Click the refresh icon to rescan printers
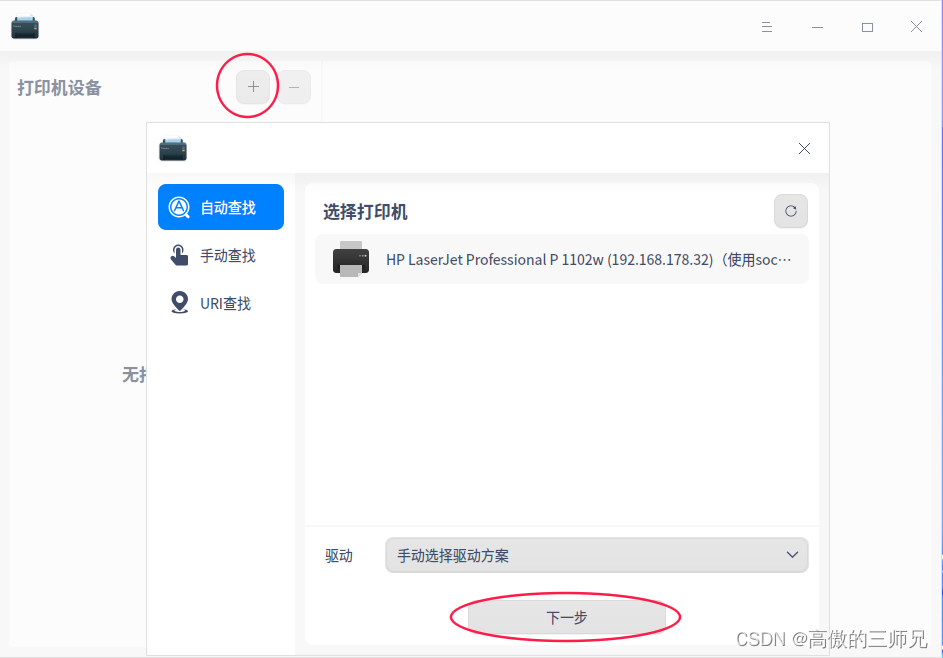 click(790, 211)
